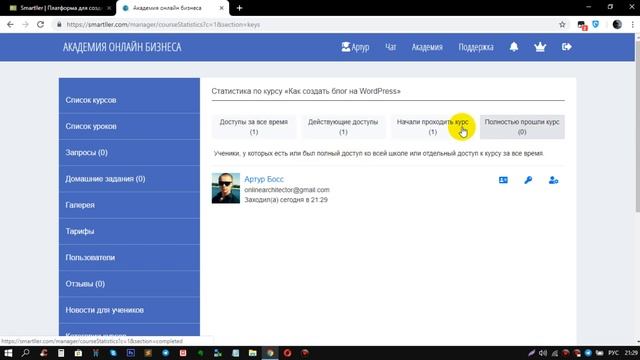Viewport: 640px width, 360px height.
Task: Click the user settings icon for Артур Босс
Action: (x=553, y=180)
